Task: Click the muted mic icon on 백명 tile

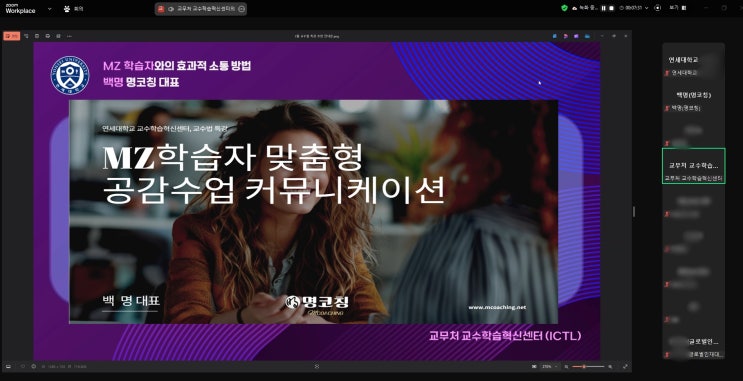Action: 667,109
